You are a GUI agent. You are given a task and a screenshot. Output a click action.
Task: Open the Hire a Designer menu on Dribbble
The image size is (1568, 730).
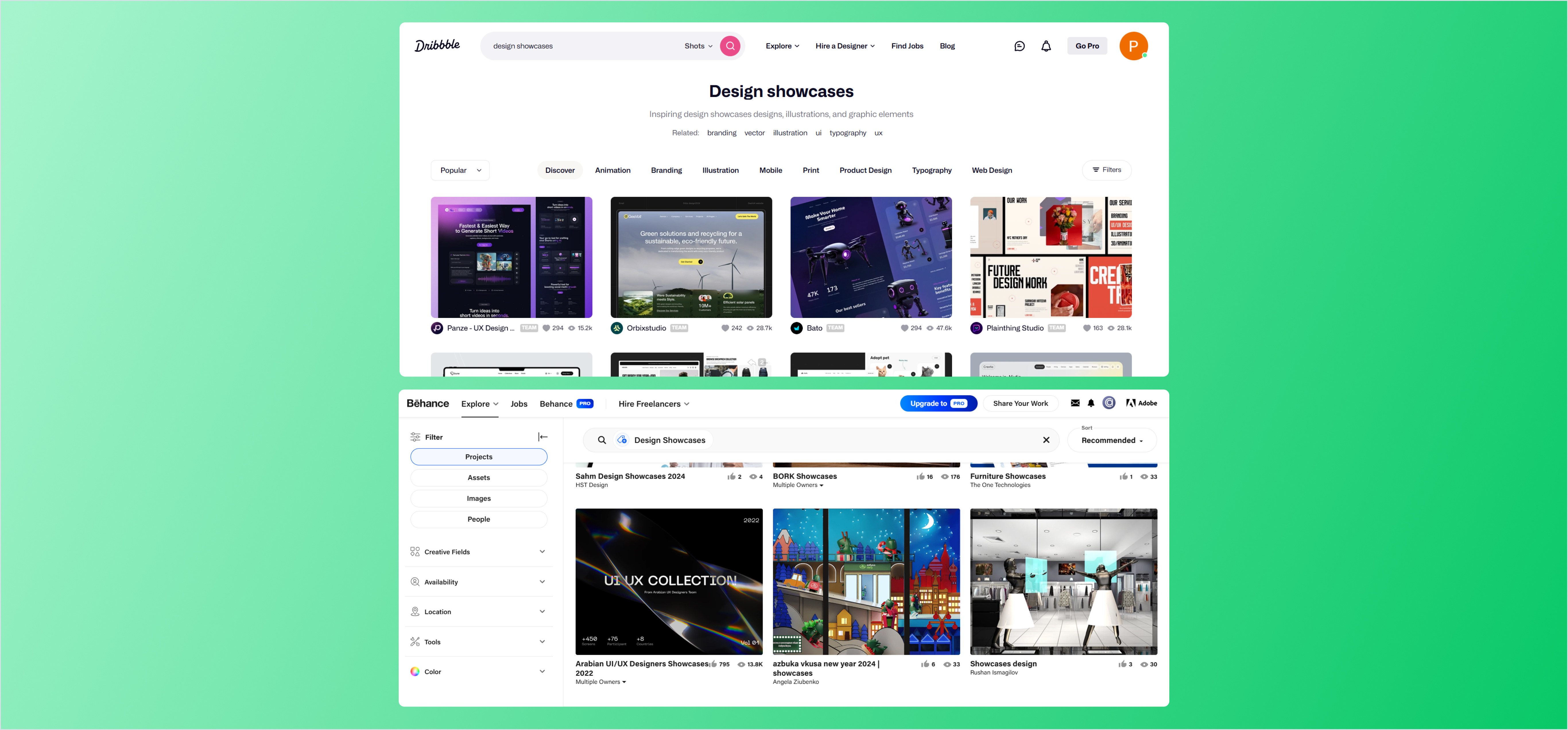(845, 46)
